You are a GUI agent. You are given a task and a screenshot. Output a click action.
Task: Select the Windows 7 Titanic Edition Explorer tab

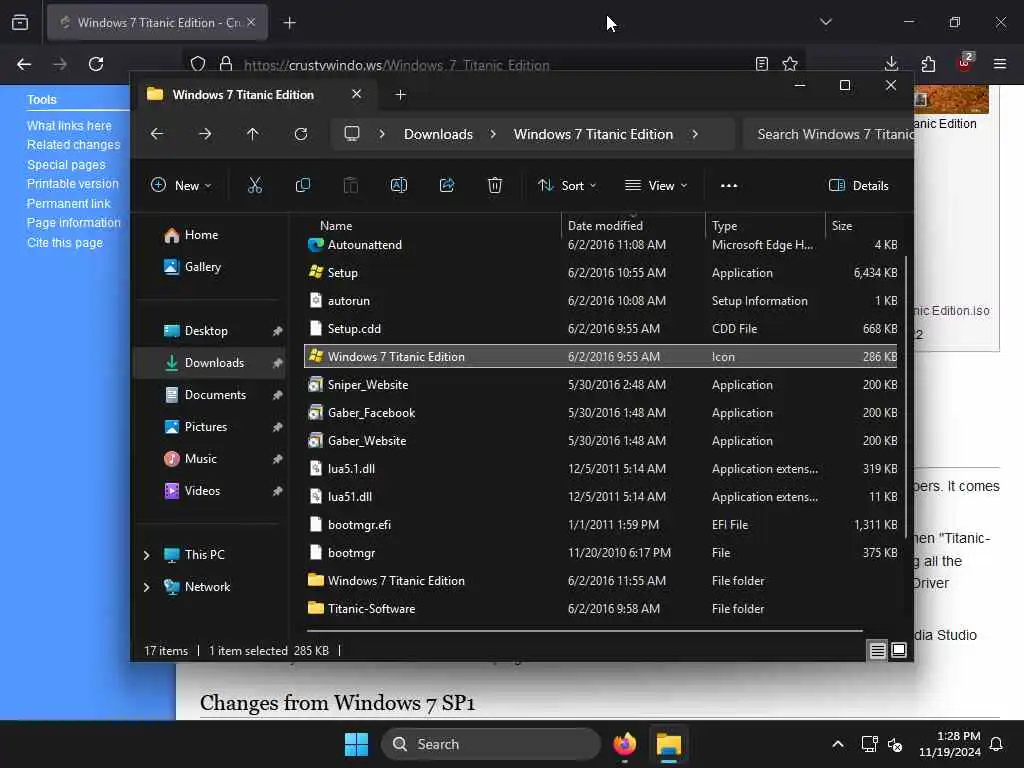click(255, 95)
